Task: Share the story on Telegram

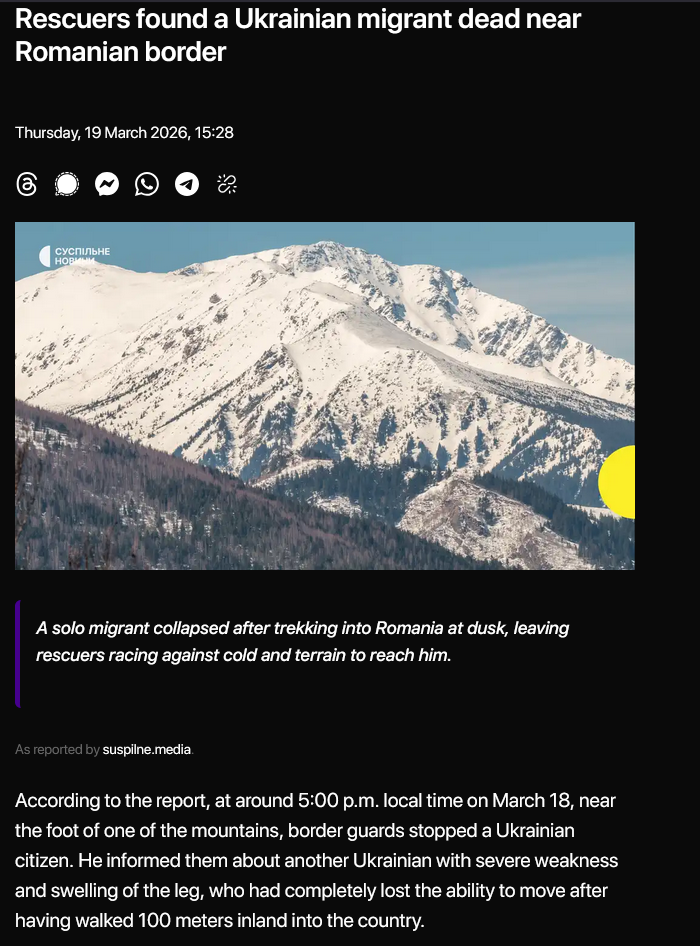Action: click(187, 184)
